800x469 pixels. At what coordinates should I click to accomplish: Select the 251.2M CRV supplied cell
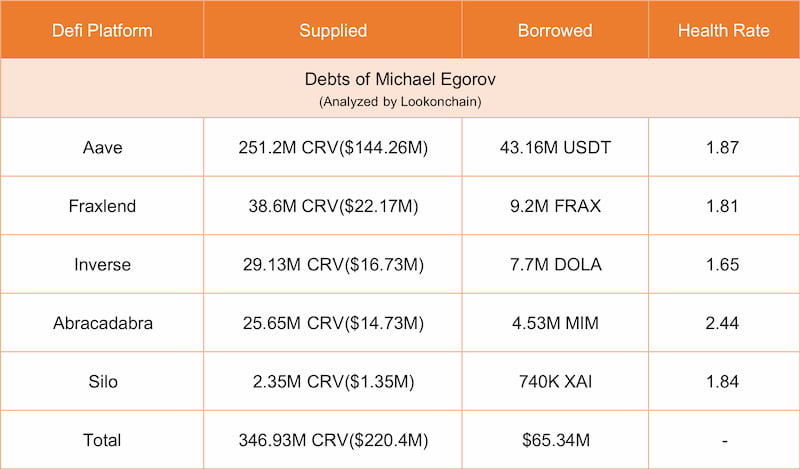pos(332,148)
